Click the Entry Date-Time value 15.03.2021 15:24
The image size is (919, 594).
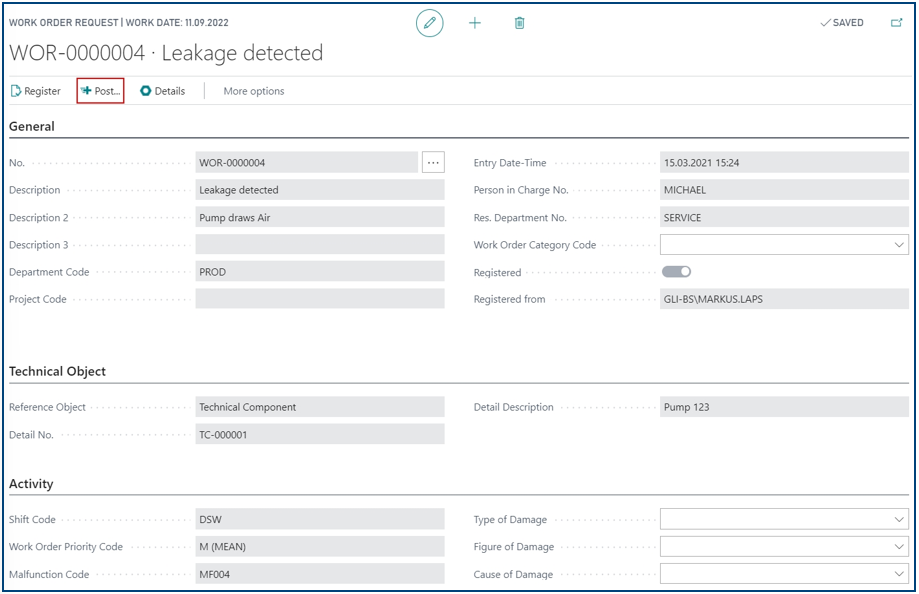tap(784, 162)
